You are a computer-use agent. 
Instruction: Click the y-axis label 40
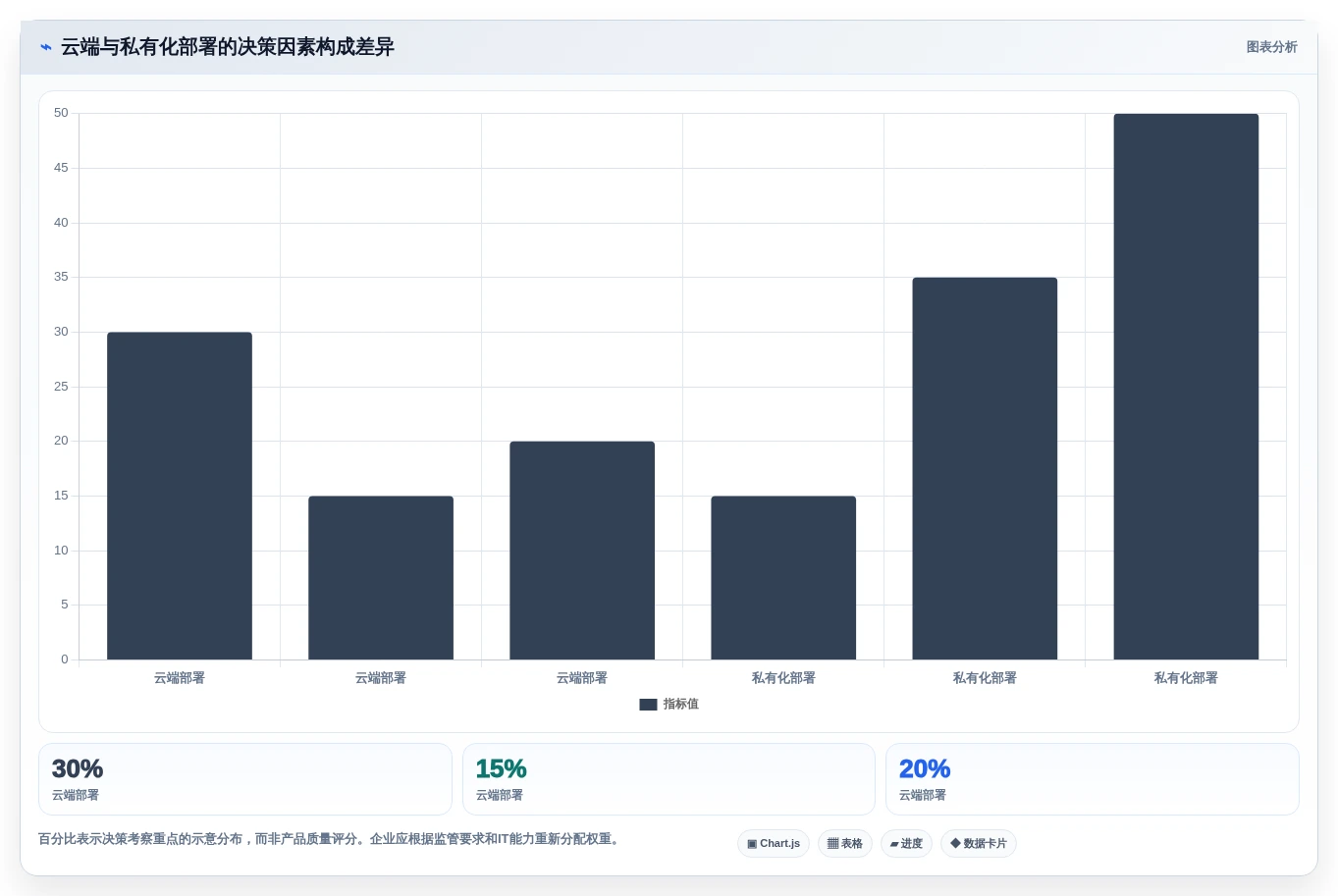(61, 223)
